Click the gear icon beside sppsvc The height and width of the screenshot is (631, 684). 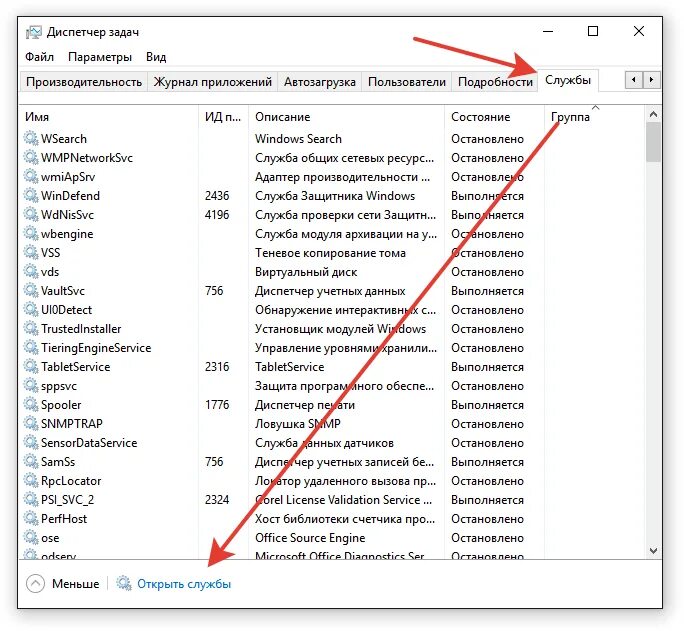(x=31, y=386)
